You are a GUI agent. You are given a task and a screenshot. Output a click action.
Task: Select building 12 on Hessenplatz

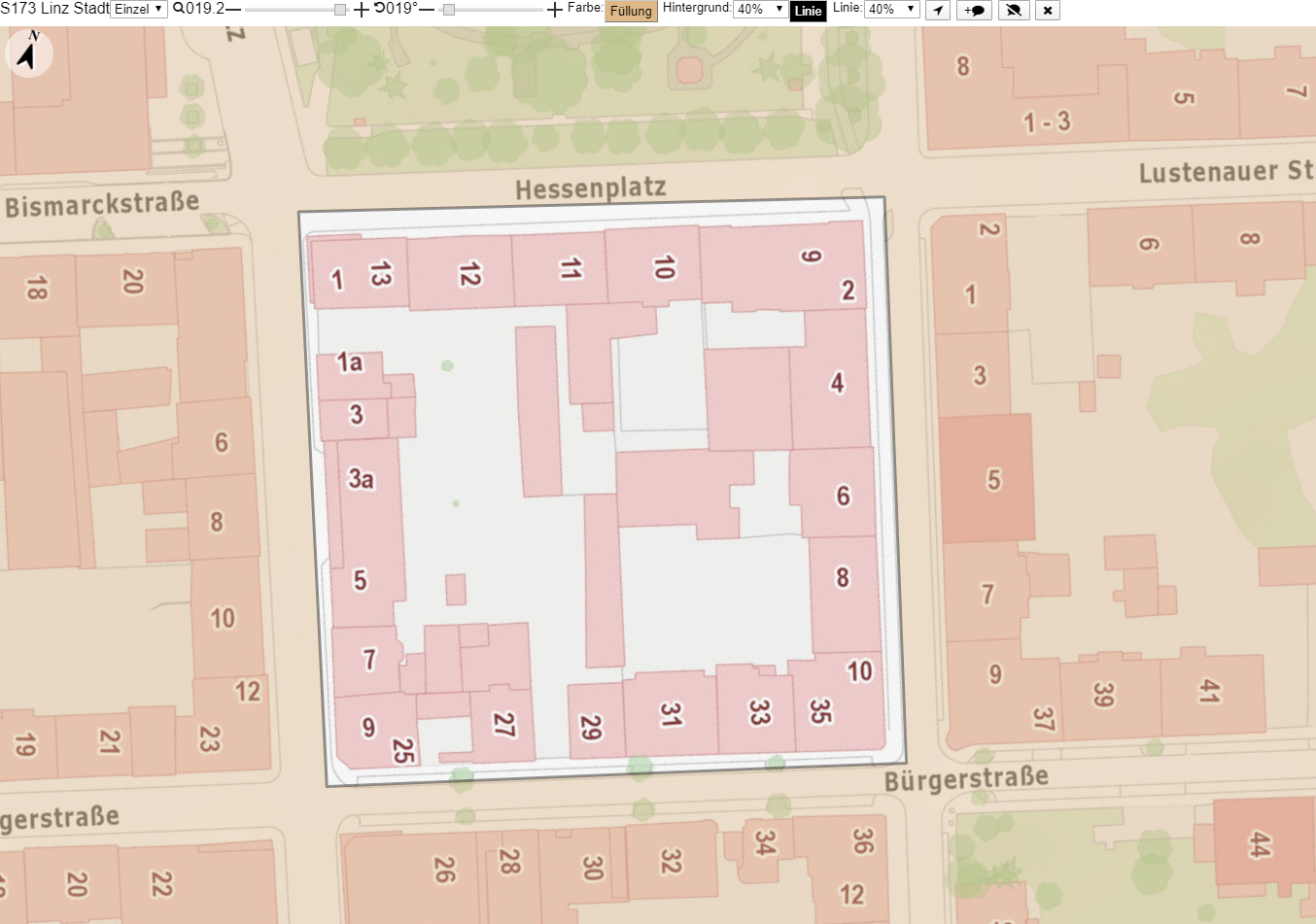(x=461, y=272)
